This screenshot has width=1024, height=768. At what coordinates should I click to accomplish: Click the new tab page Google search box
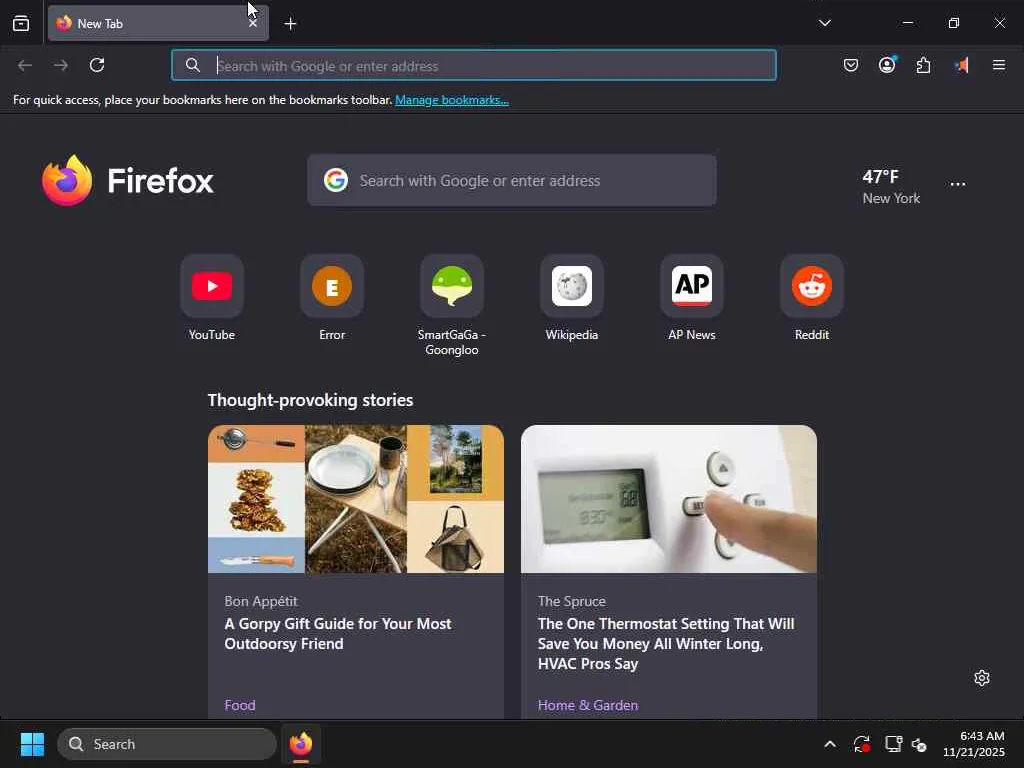tap(512, 180)
